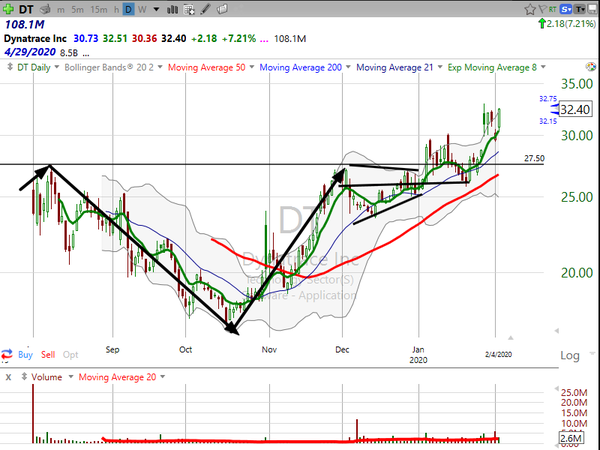Image resolution: width=600 pixels, height=450 pixels.
Task: Click the printer icon next to DT
Action: [45, 9]
